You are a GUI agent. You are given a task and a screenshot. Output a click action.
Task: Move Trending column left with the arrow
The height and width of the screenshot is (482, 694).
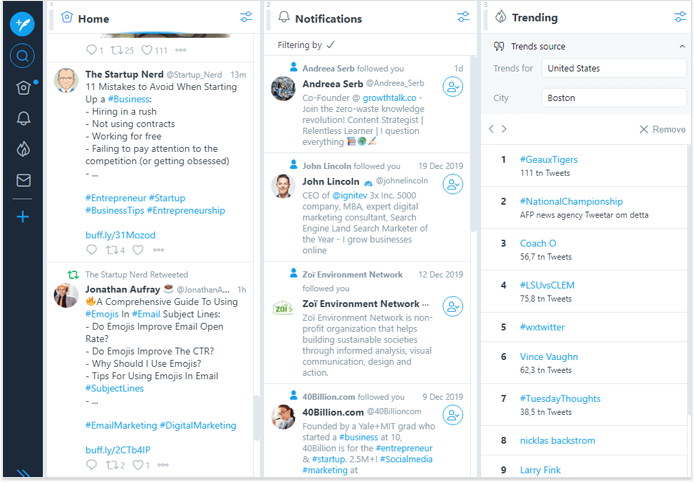pos(491,129)
